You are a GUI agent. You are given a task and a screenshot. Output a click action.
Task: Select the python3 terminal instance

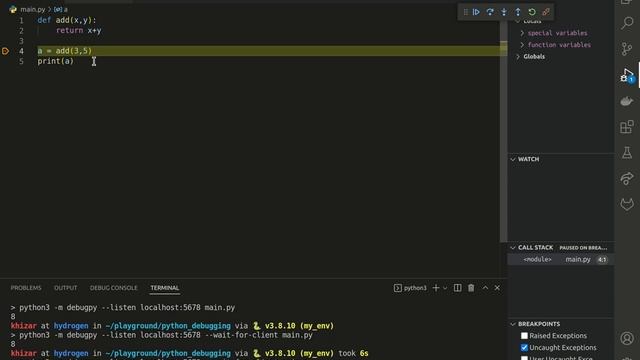(x=410, y=288)
